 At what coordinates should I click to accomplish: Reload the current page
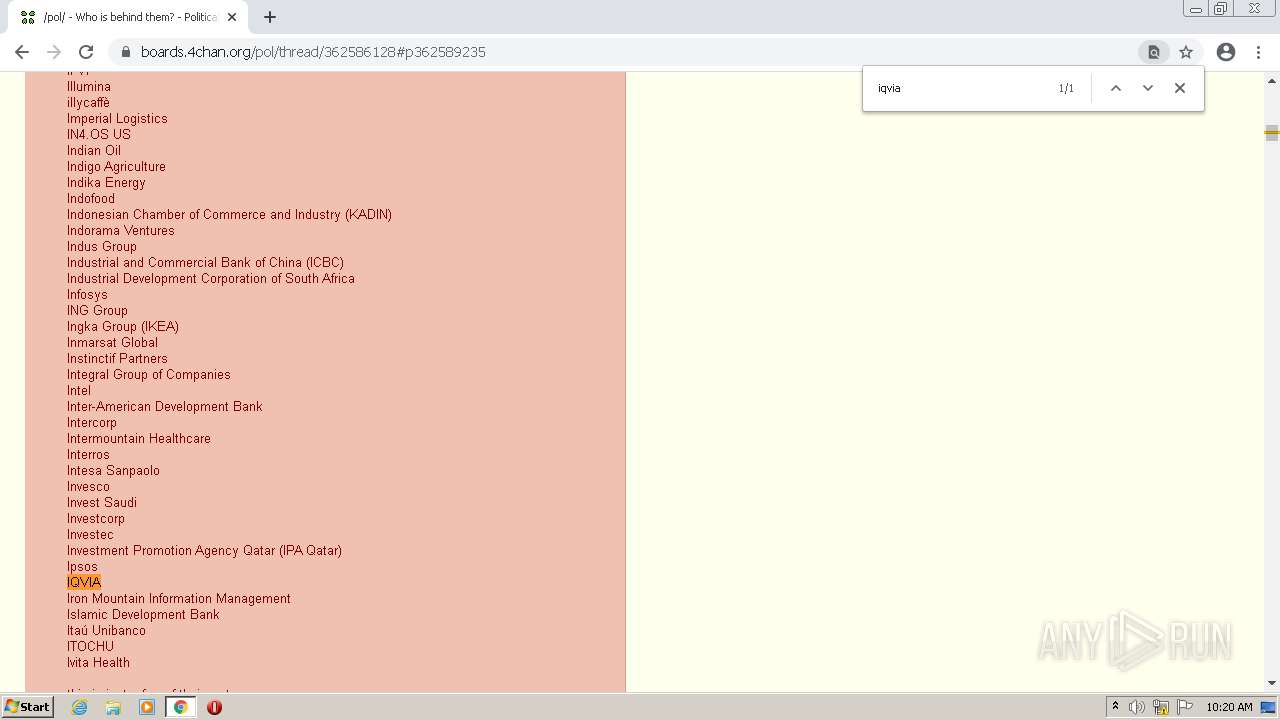point(86,52)
